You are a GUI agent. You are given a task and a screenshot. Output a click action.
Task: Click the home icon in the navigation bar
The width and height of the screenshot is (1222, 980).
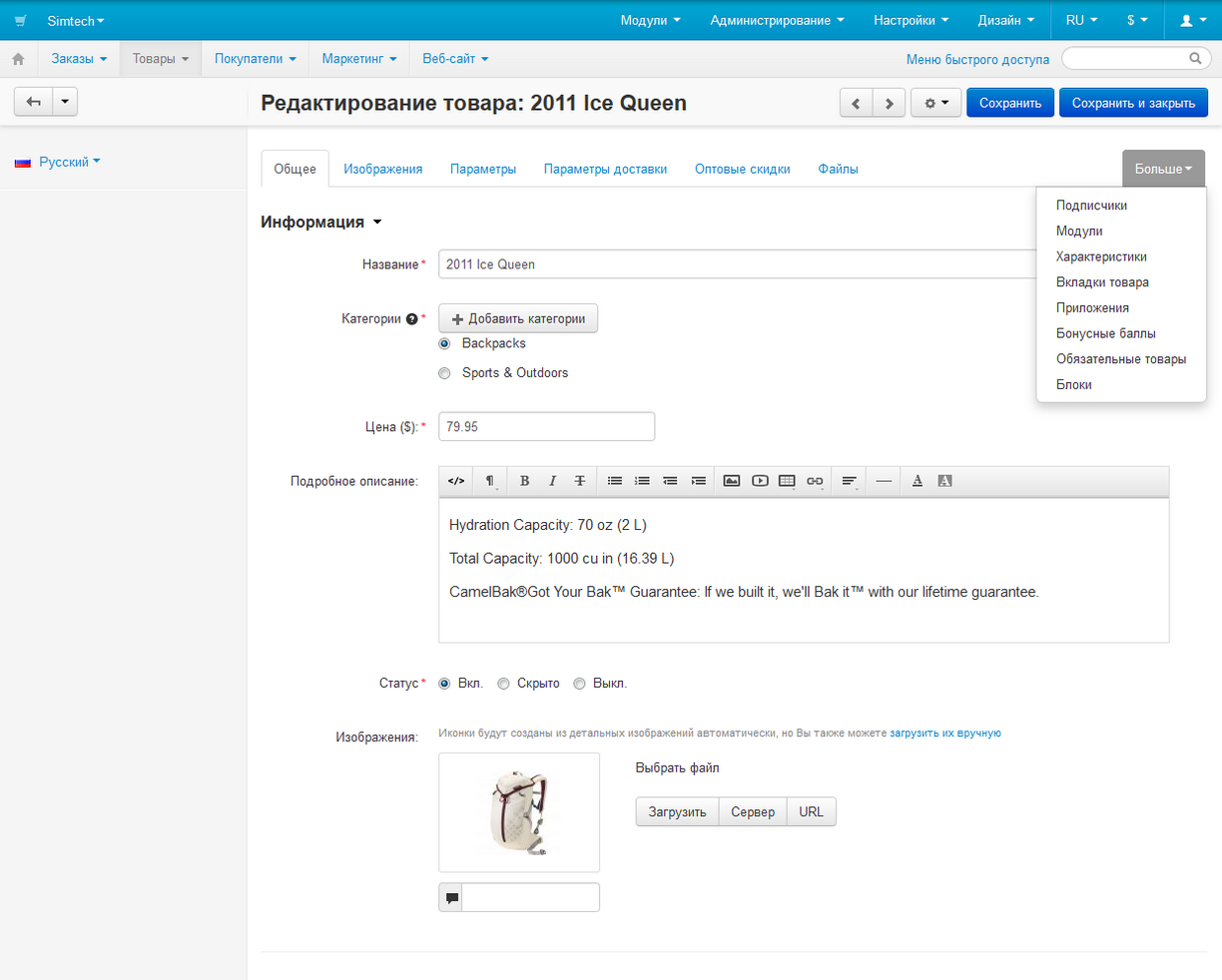click(18, 60)
